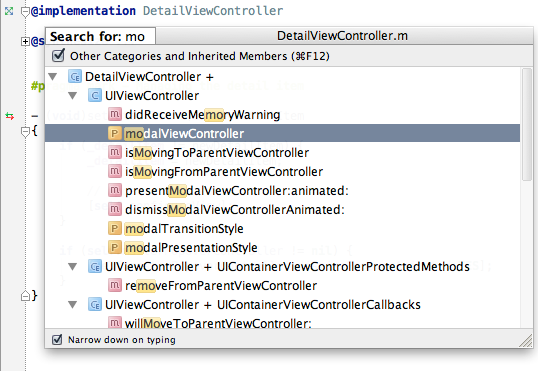Collapse the UIContainerViewControllerCallbacks node

[72, 304]
